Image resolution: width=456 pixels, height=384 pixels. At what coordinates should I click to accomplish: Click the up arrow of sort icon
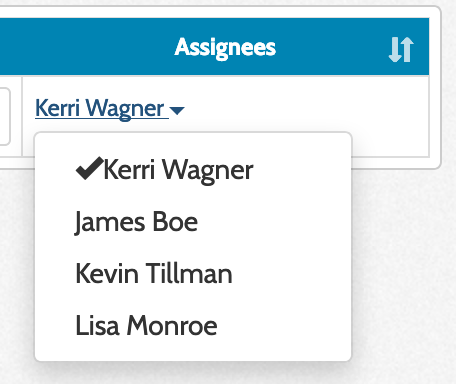click(x=408, y=49)
